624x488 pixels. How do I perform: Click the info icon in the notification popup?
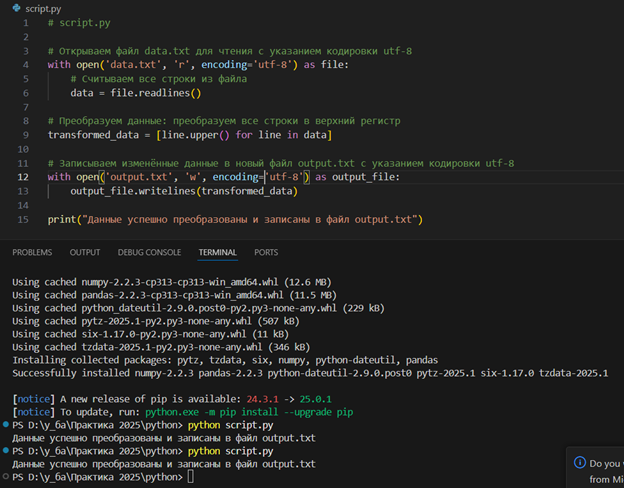(580, 462)
